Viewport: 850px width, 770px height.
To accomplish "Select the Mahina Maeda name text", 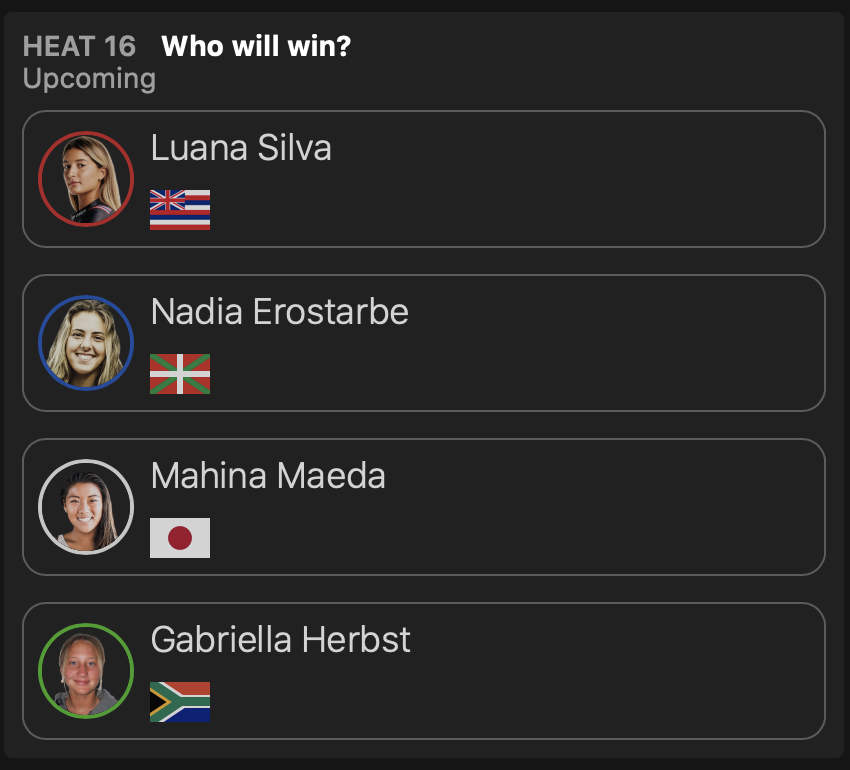I will point(268,476).
